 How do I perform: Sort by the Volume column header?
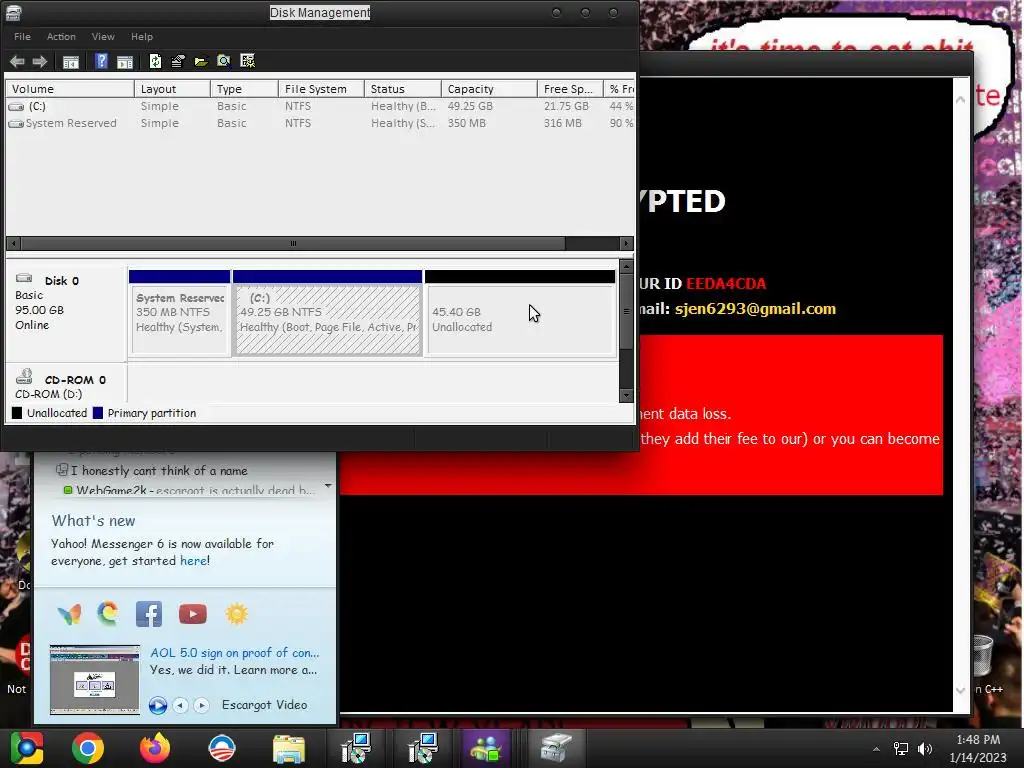(x=70, y=89)
